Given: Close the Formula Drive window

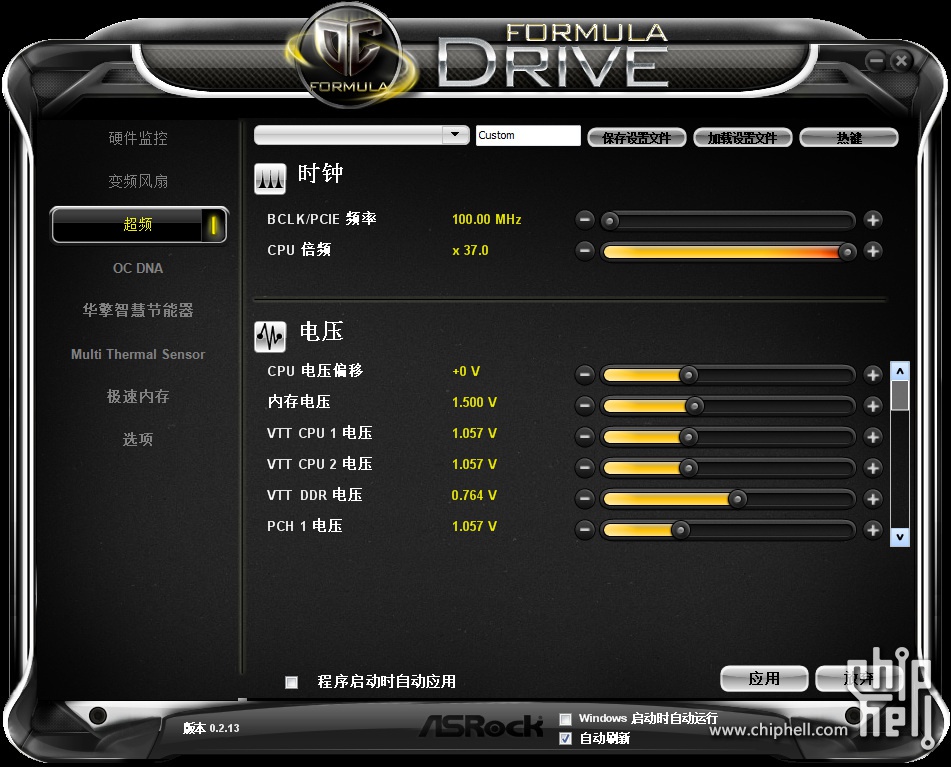Looking at the screenshot, I should (x=901, y=61).
